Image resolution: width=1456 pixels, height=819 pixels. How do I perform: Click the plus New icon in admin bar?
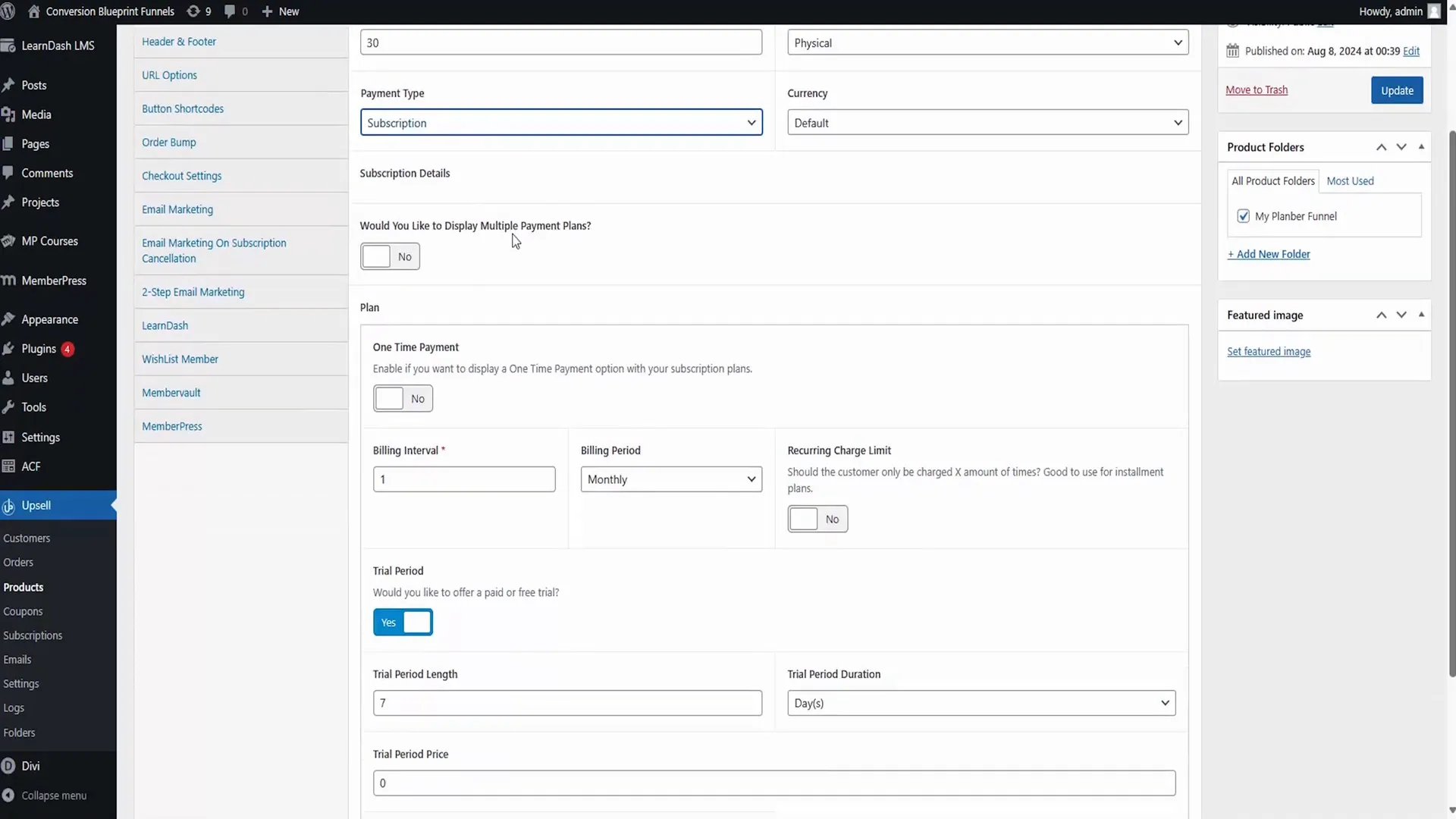pos(267,11)
